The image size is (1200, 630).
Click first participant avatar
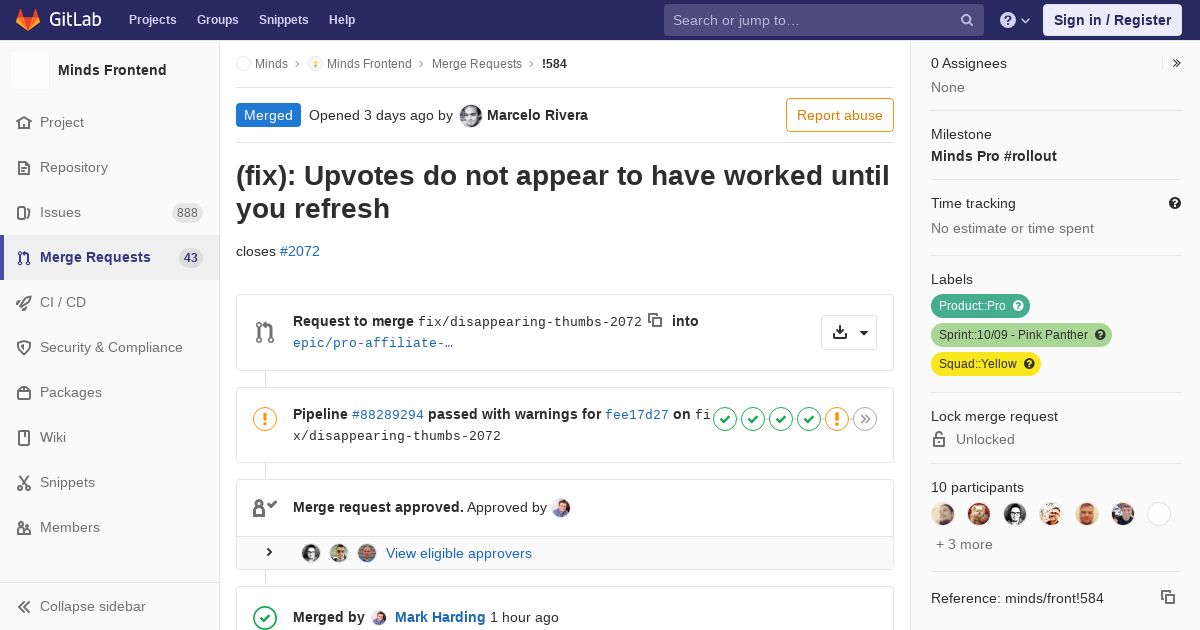(x=943, y=514)
